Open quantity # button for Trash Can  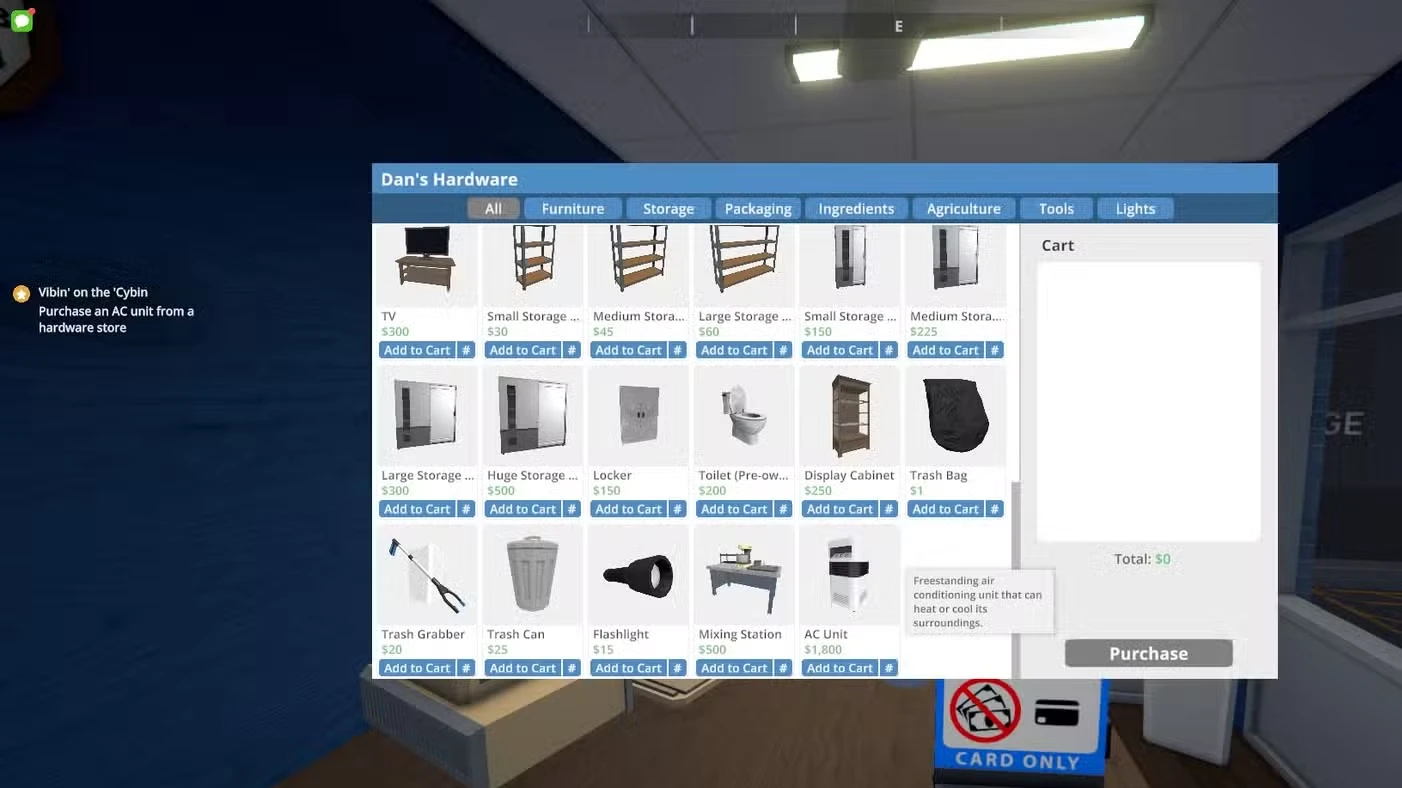click(x=572, y=668)
